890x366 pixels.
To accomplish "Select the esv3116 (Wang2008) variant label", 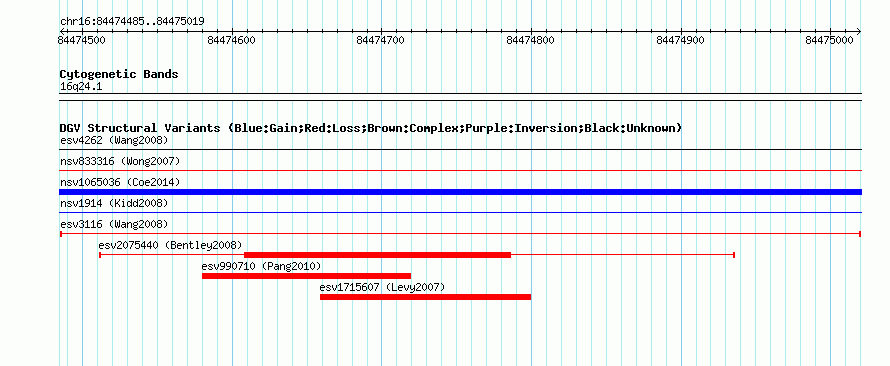I will (114, 224).
